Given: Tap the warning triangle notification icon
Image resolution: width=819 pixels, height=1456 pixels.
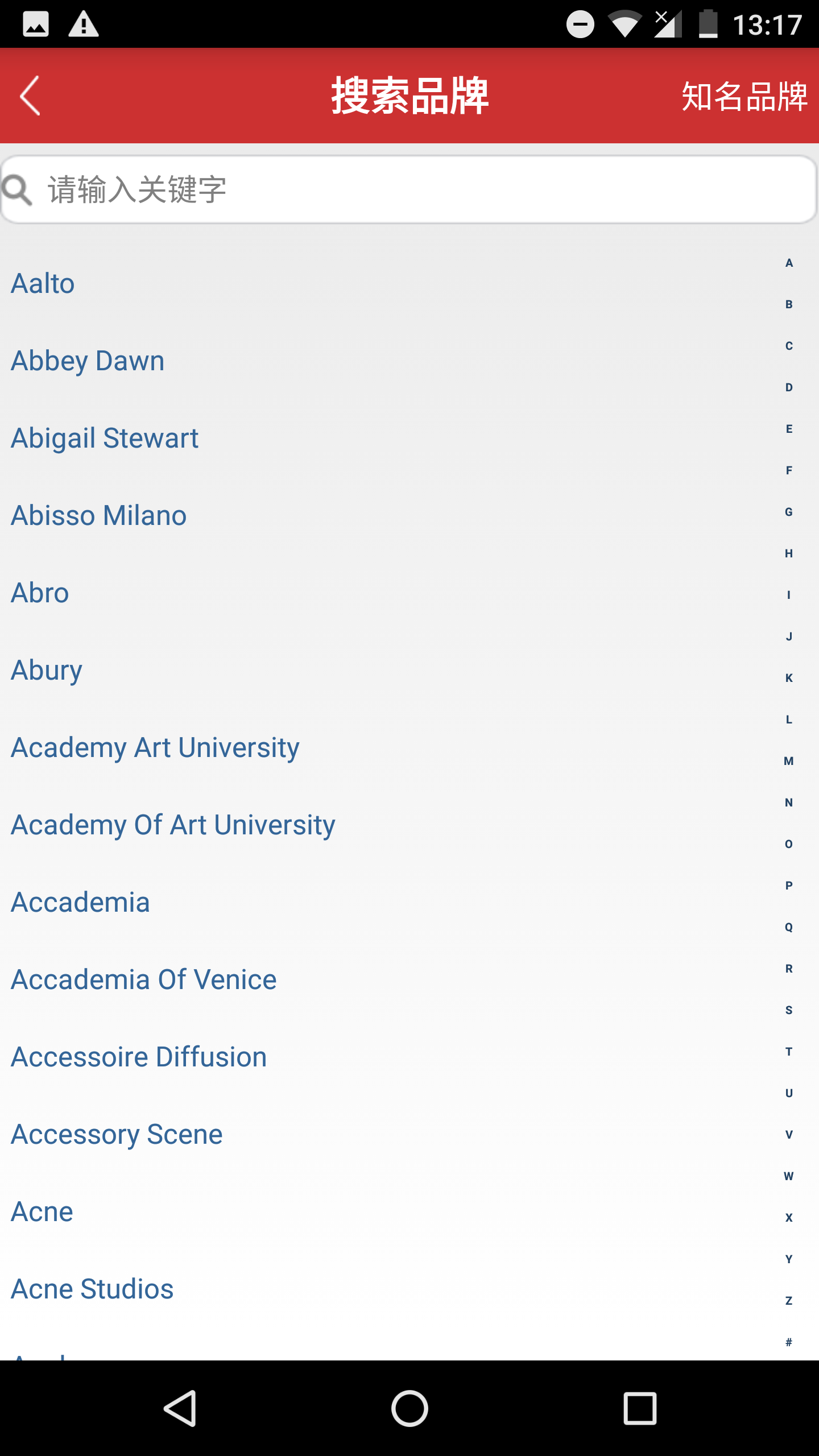Looking at the screenshot, I should point(84,24).
